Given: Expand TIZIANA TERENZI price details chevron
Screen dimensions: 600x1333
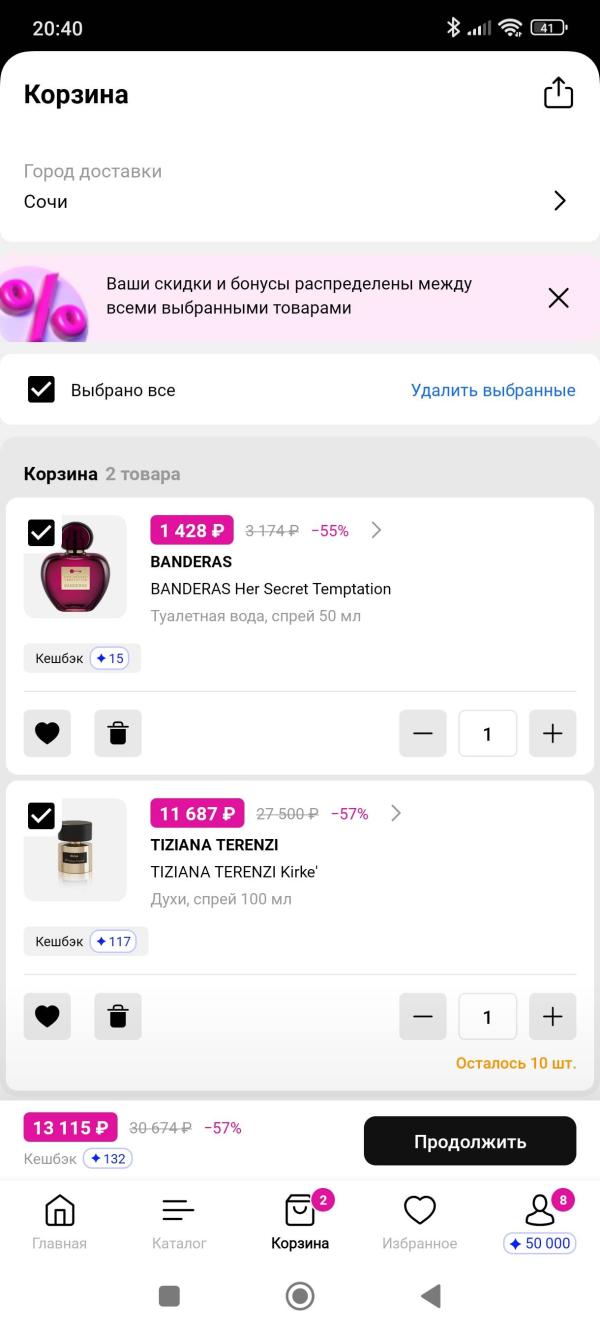Looking at the screenshot, I should [x=396, y=813].
